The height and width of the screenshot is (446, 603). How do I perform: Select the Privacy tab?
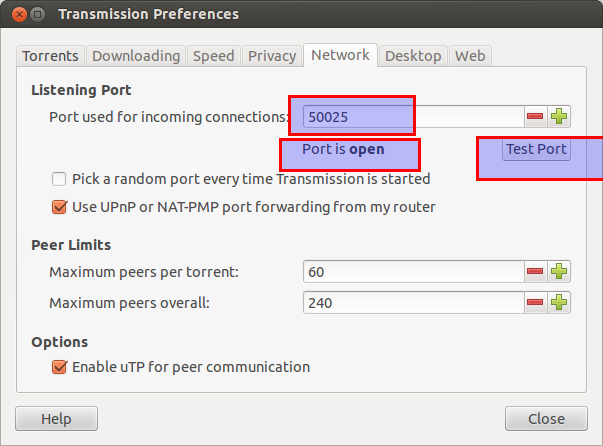pos(272,56)
